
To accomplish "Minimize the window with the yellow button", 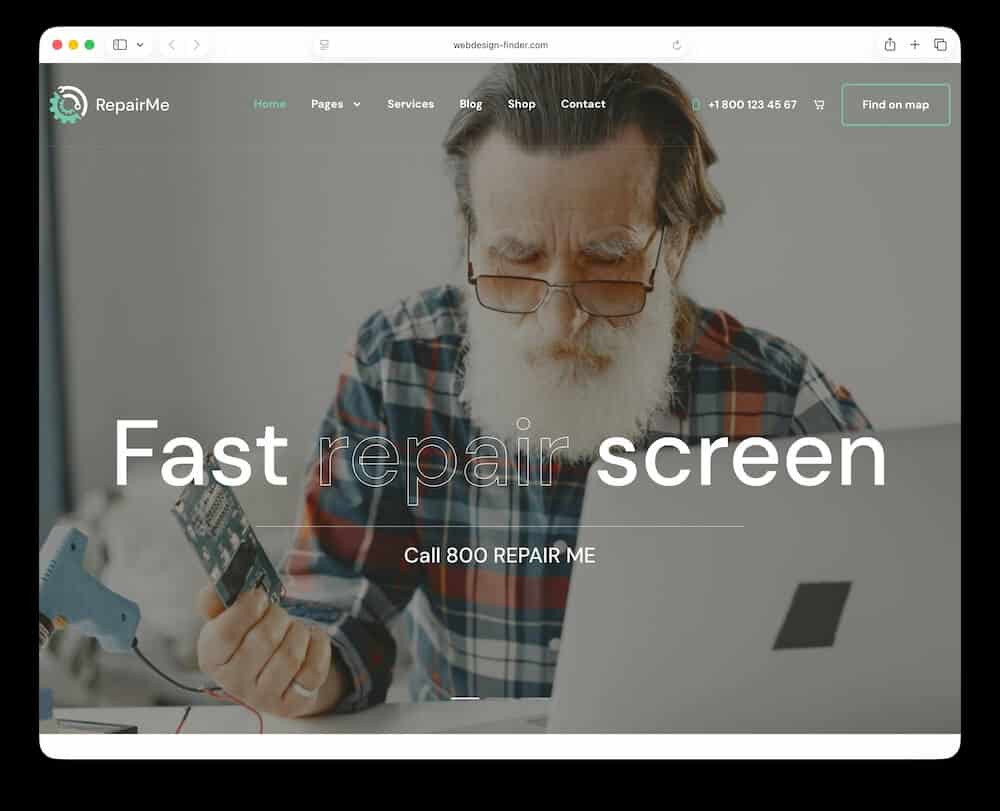I will coord(73,45).
